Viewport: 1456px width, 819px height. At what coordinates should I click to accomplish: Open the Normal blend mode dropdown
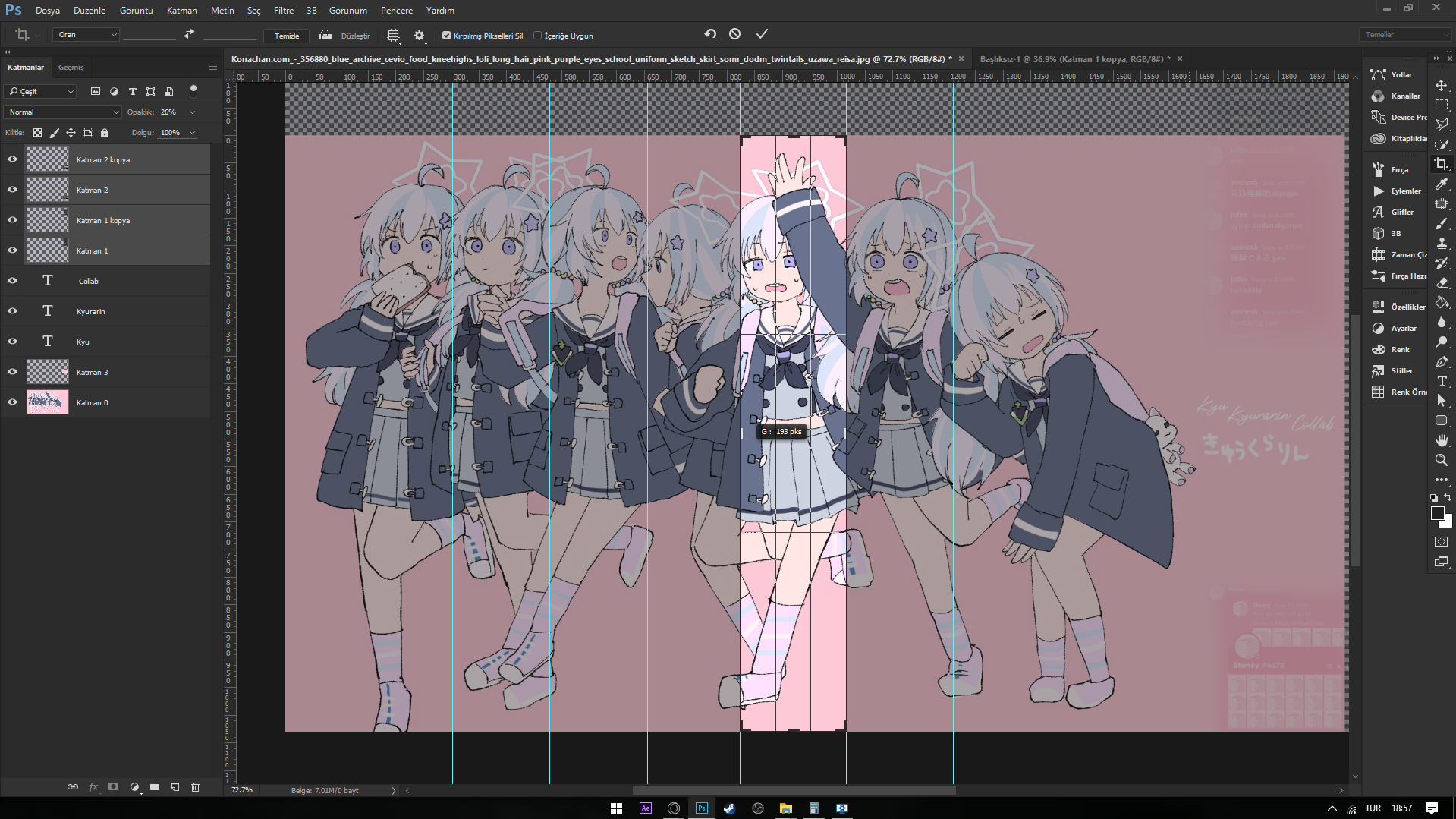click(x=62, y=112)
